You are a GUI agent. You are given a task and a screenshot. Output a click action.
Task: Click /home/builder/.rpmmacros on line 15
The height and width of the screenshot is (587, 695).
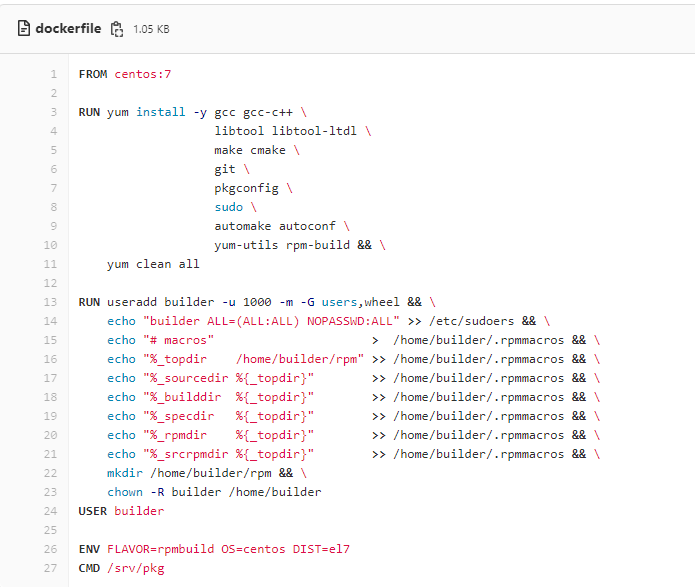pyautogui.click(x=479, y=340)
